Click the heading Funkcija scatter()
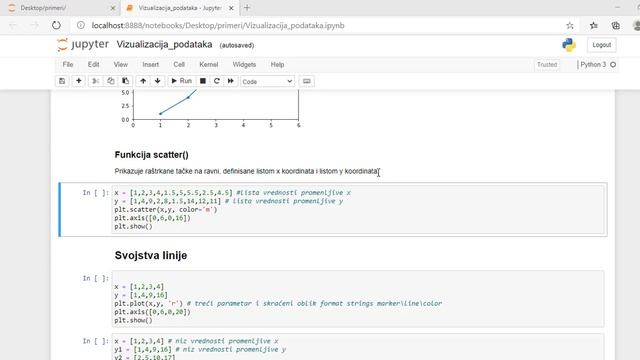Viewport: 640px width, 360px height. click(x=151, y=155)
